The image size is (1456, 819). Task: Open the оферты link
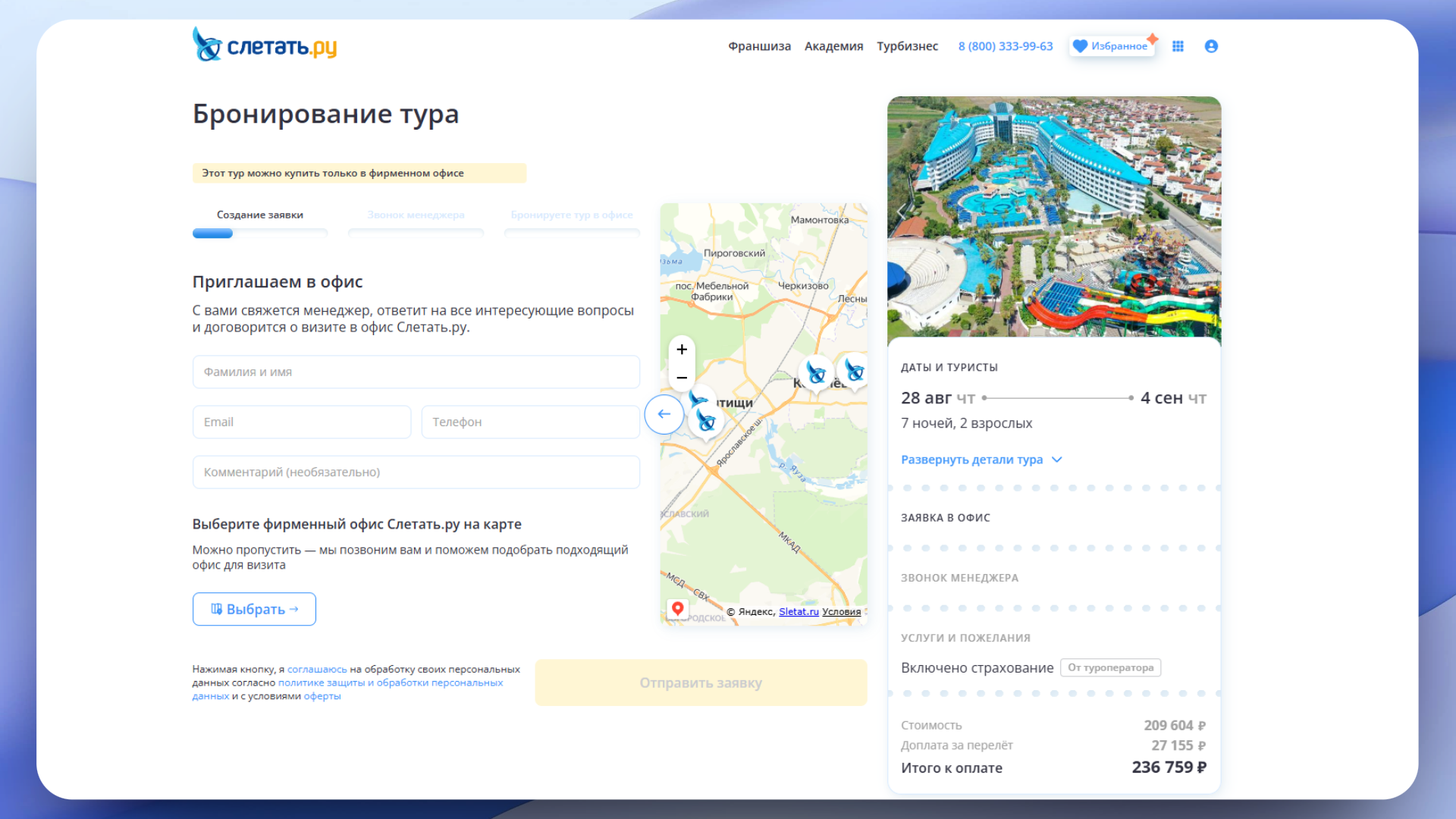322,696
